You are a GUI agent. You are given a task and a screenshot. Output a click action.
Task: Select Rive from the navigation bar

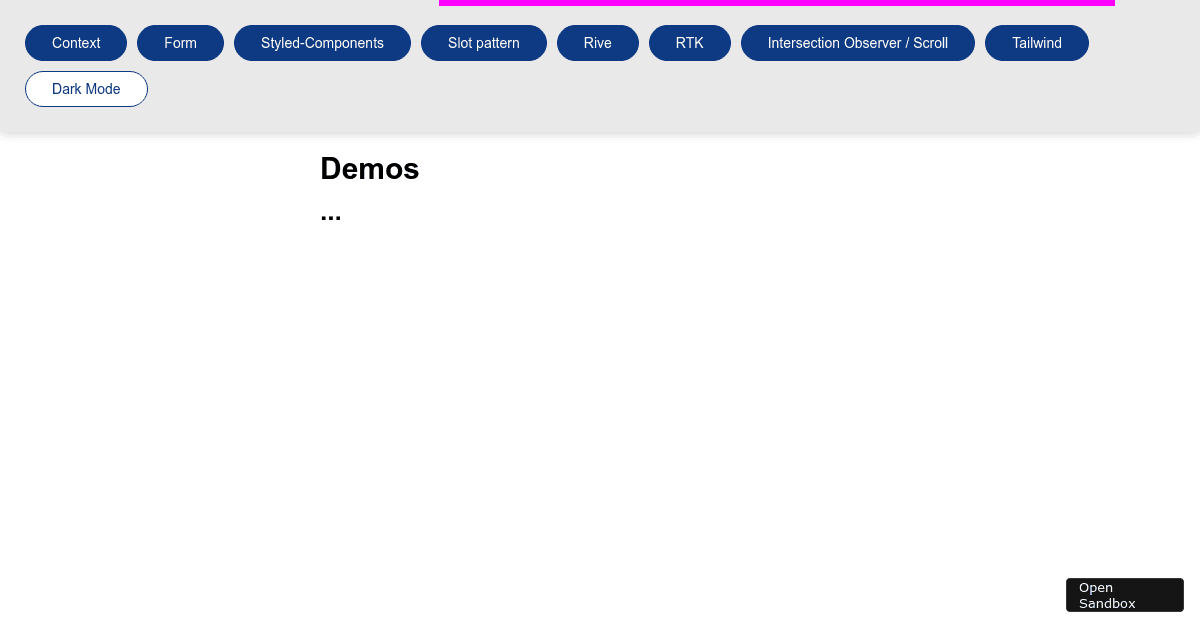click(x=597, y=43)
